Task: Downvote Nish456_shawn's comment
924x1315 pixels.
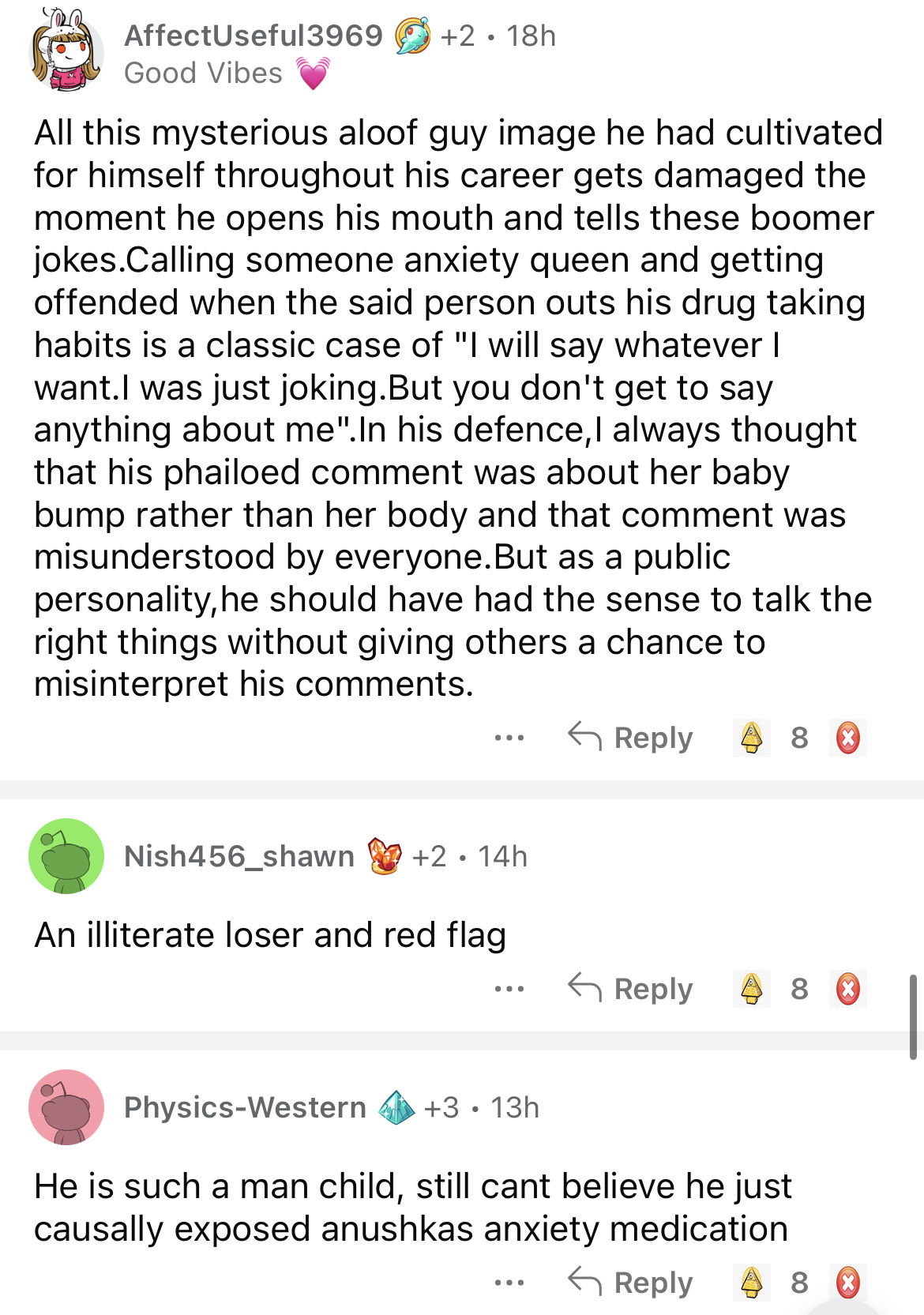Action: pos(848,989)
